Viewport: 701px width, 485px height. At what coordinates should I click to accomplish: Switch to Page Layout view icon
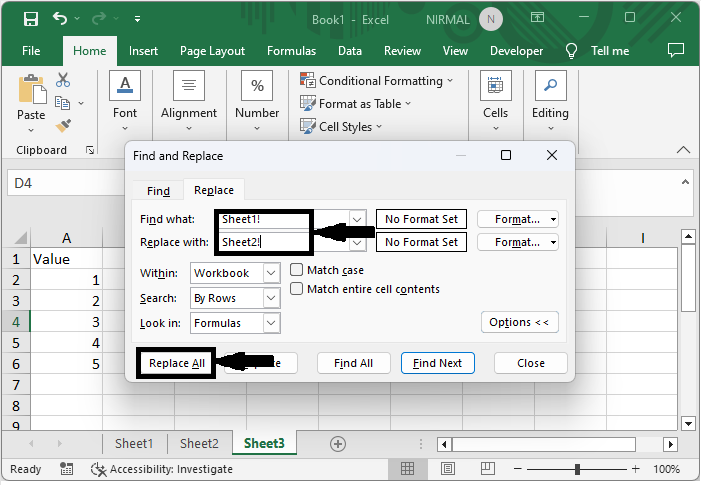(448, 468)
